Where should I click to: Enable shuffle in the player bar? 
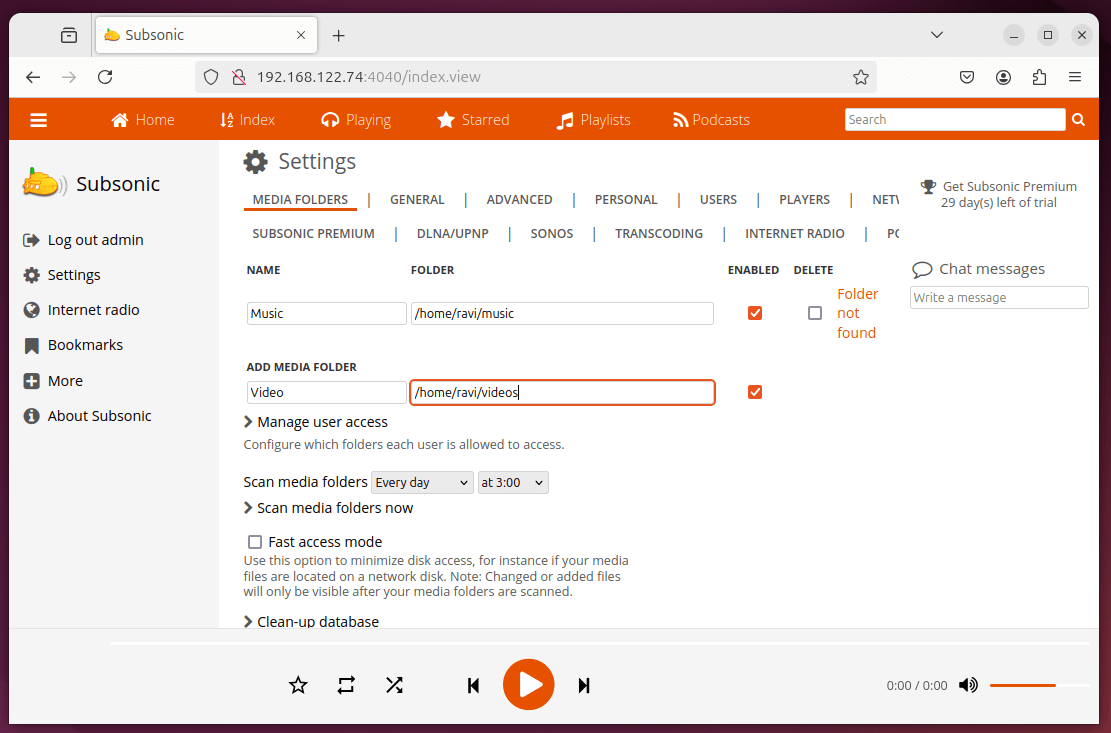click(395, 685)
